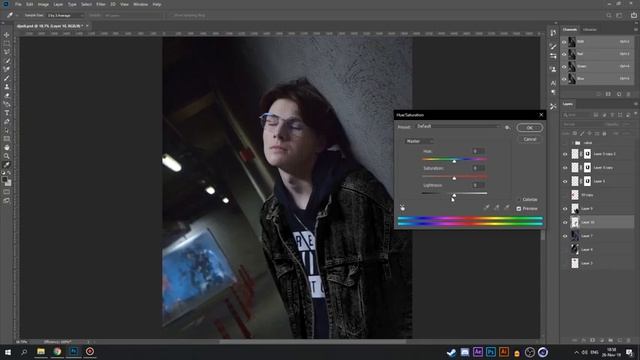This screenshot has width=640, height=360.
Task: Open Steam from taskbar
Action: click(451, 352)
